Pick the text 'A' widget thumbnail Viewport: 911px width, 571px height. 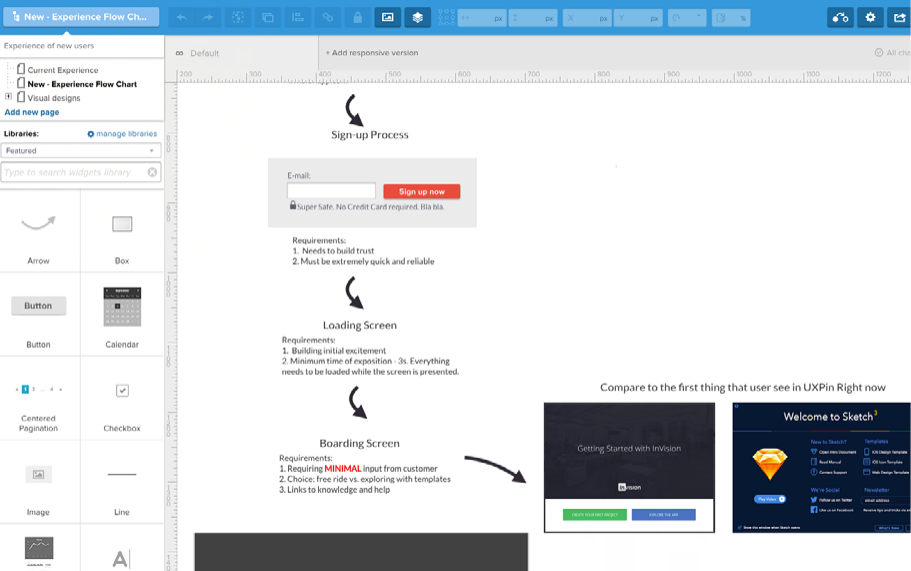[121, 559]
